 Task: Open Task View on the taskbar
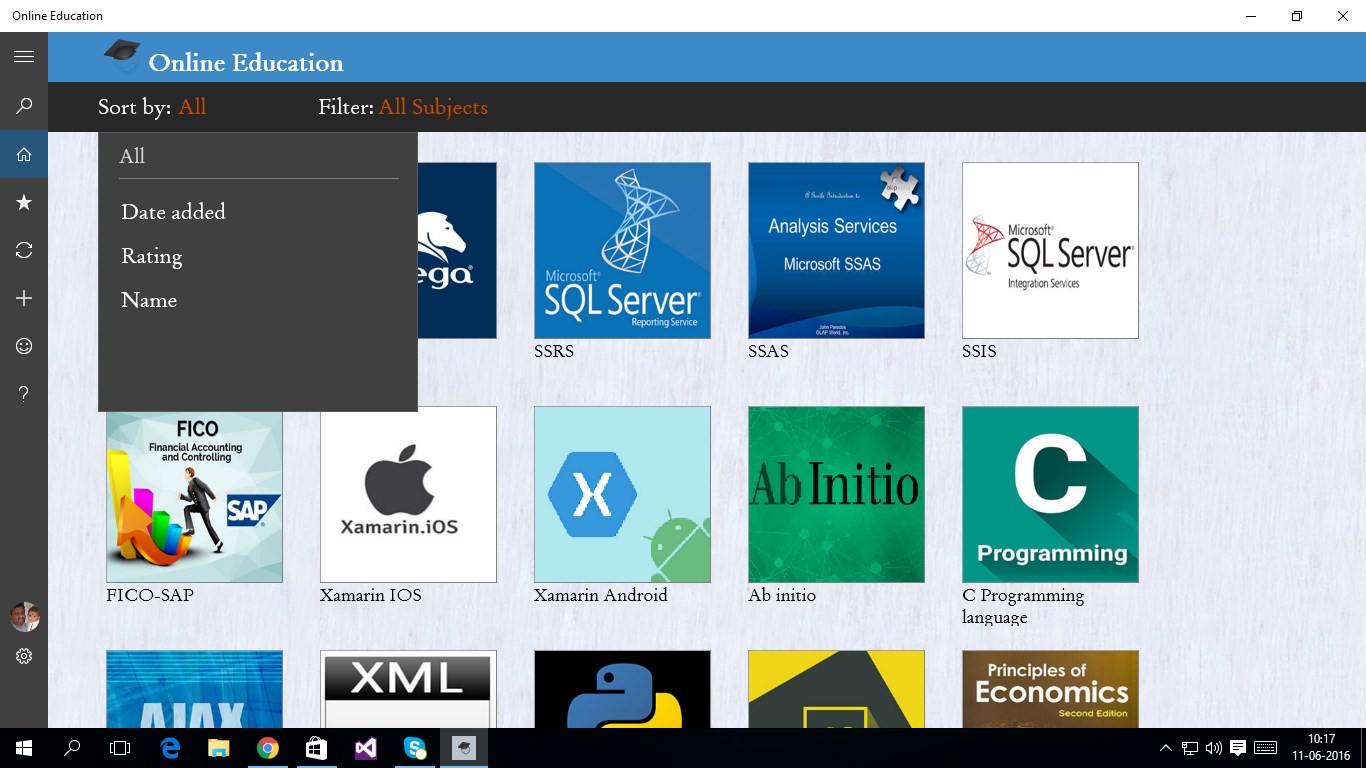120,748
